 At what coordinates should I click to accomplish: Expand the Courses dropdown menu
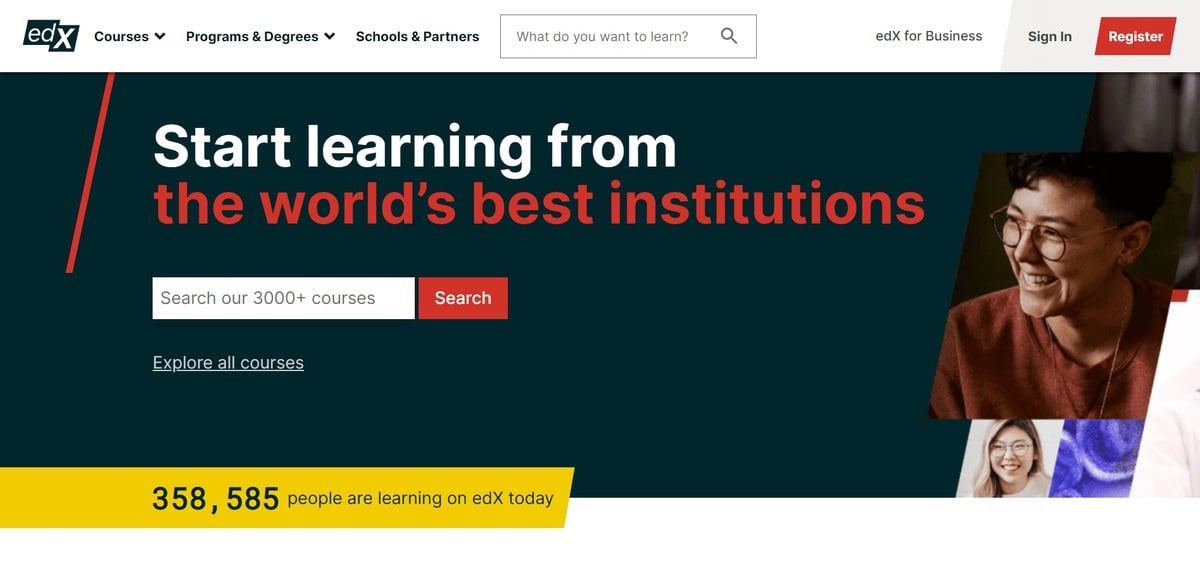pos(129,36)
